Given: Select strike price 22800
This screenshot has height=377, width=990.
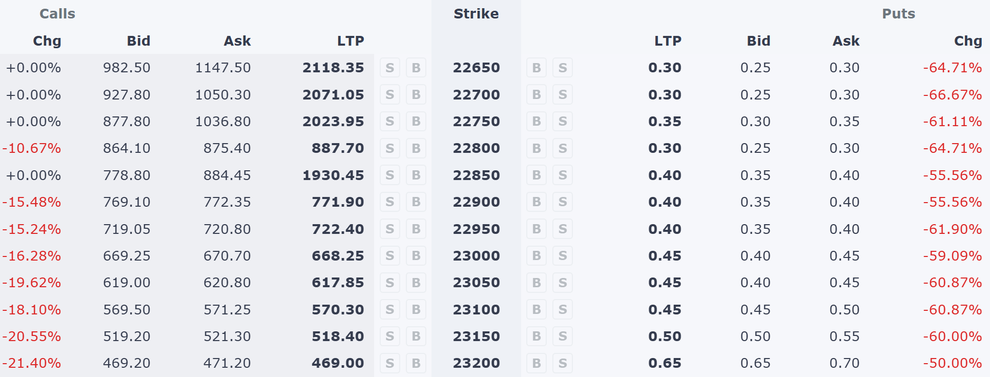Looking at the screenshot, I should (476, 148).
